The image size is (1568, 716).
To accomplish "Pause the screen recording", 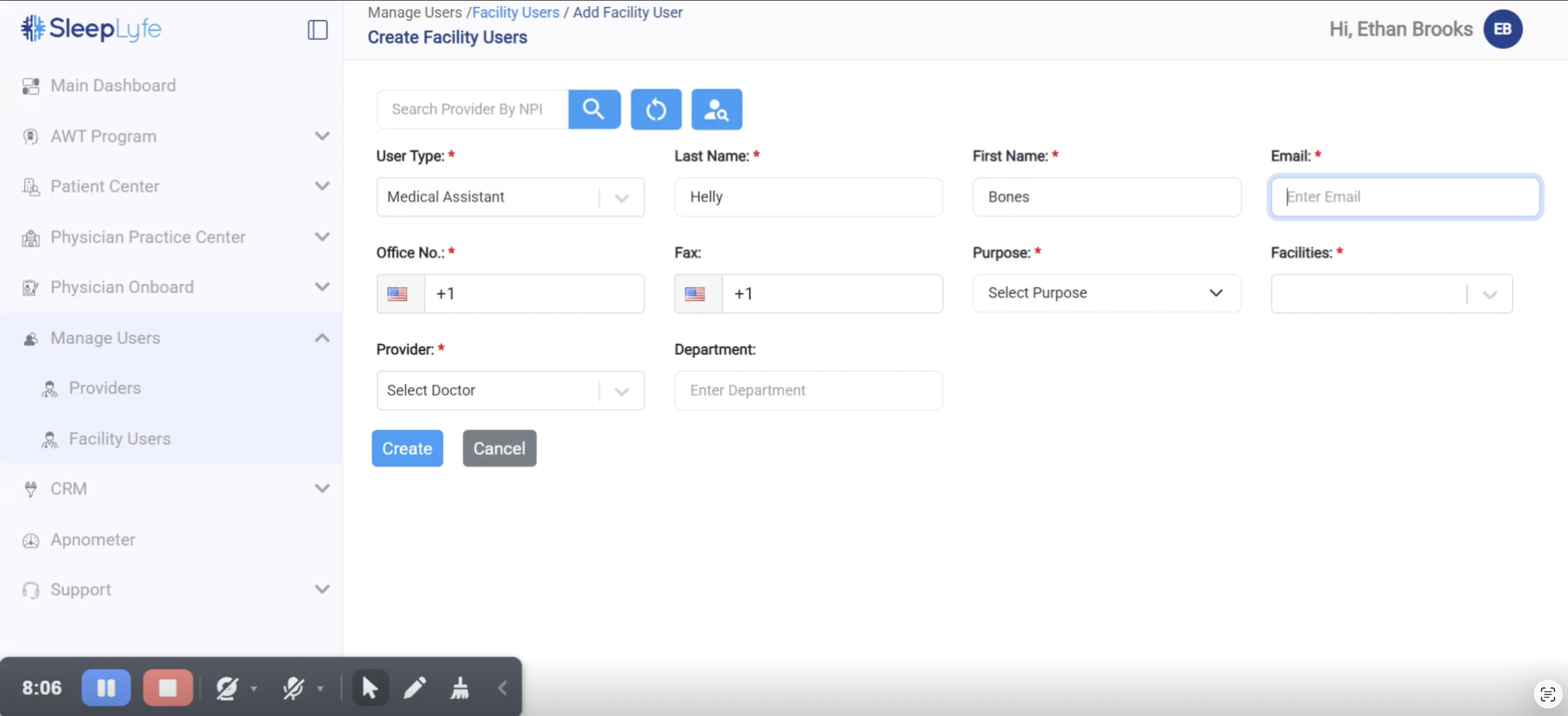I will point(106,688).
